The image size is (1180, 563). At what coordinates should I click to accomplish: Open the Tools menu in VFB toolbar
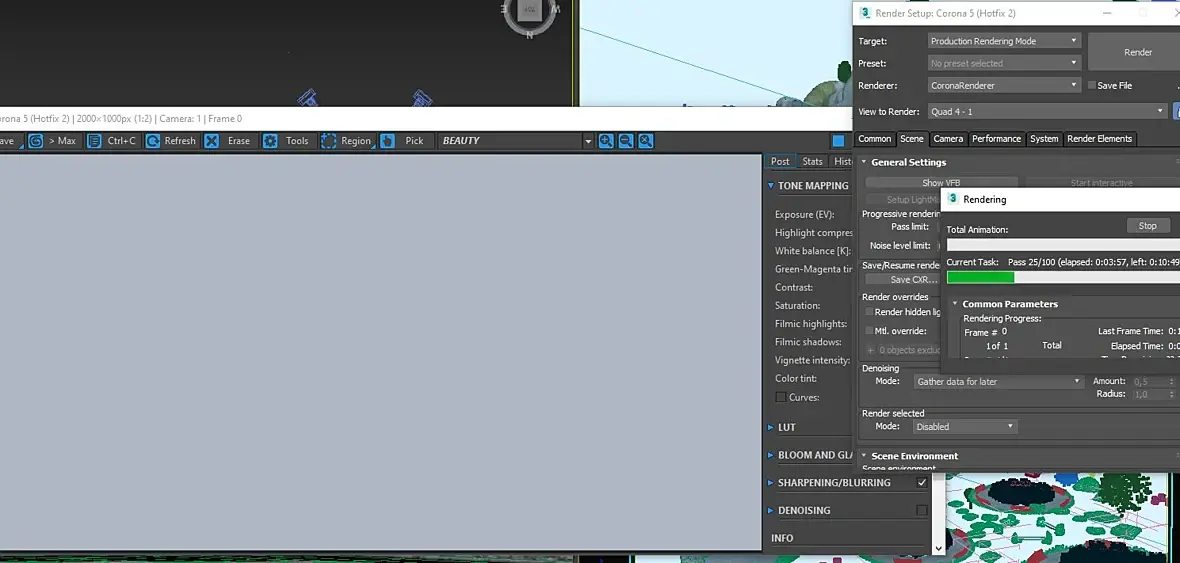287,141
